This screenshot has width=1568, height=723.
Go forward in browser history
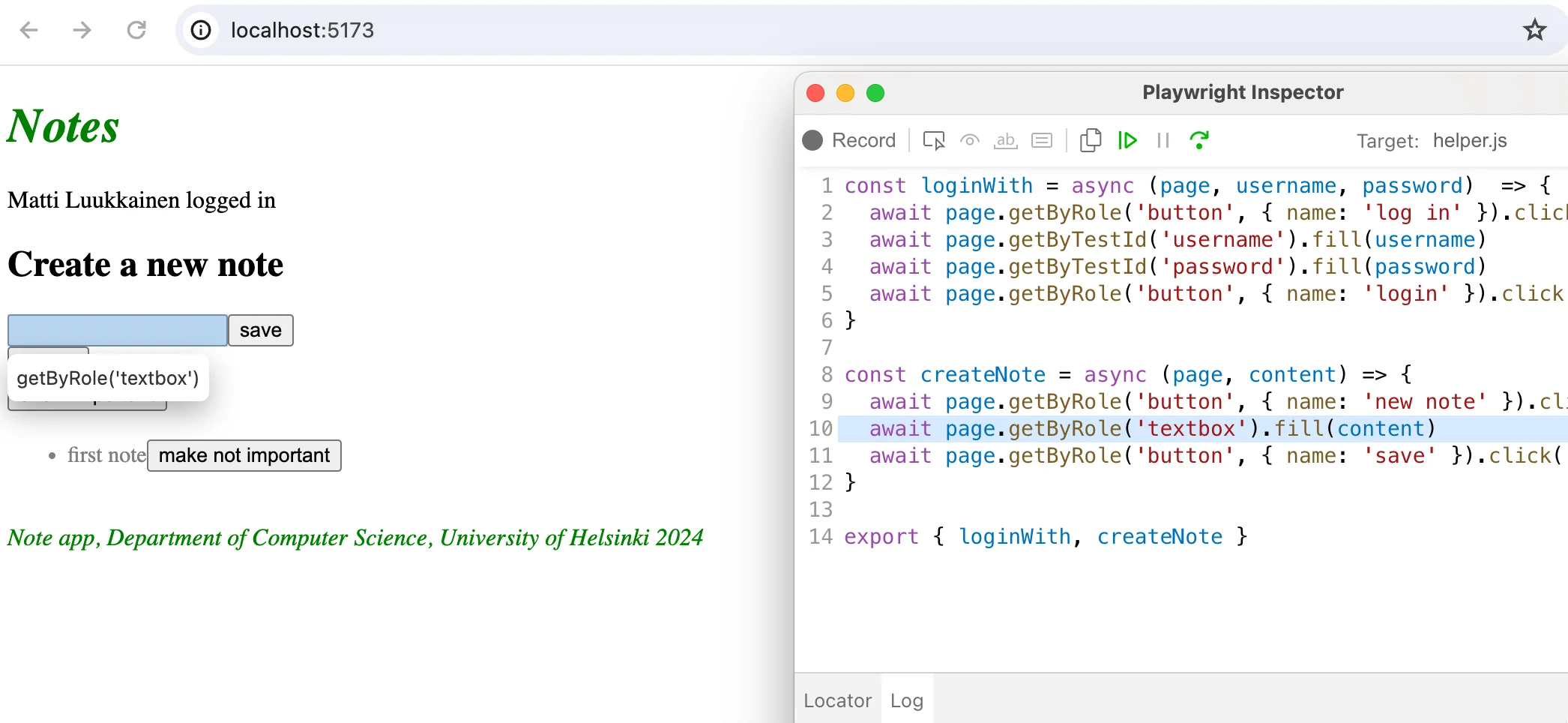[x=82, y=30]
